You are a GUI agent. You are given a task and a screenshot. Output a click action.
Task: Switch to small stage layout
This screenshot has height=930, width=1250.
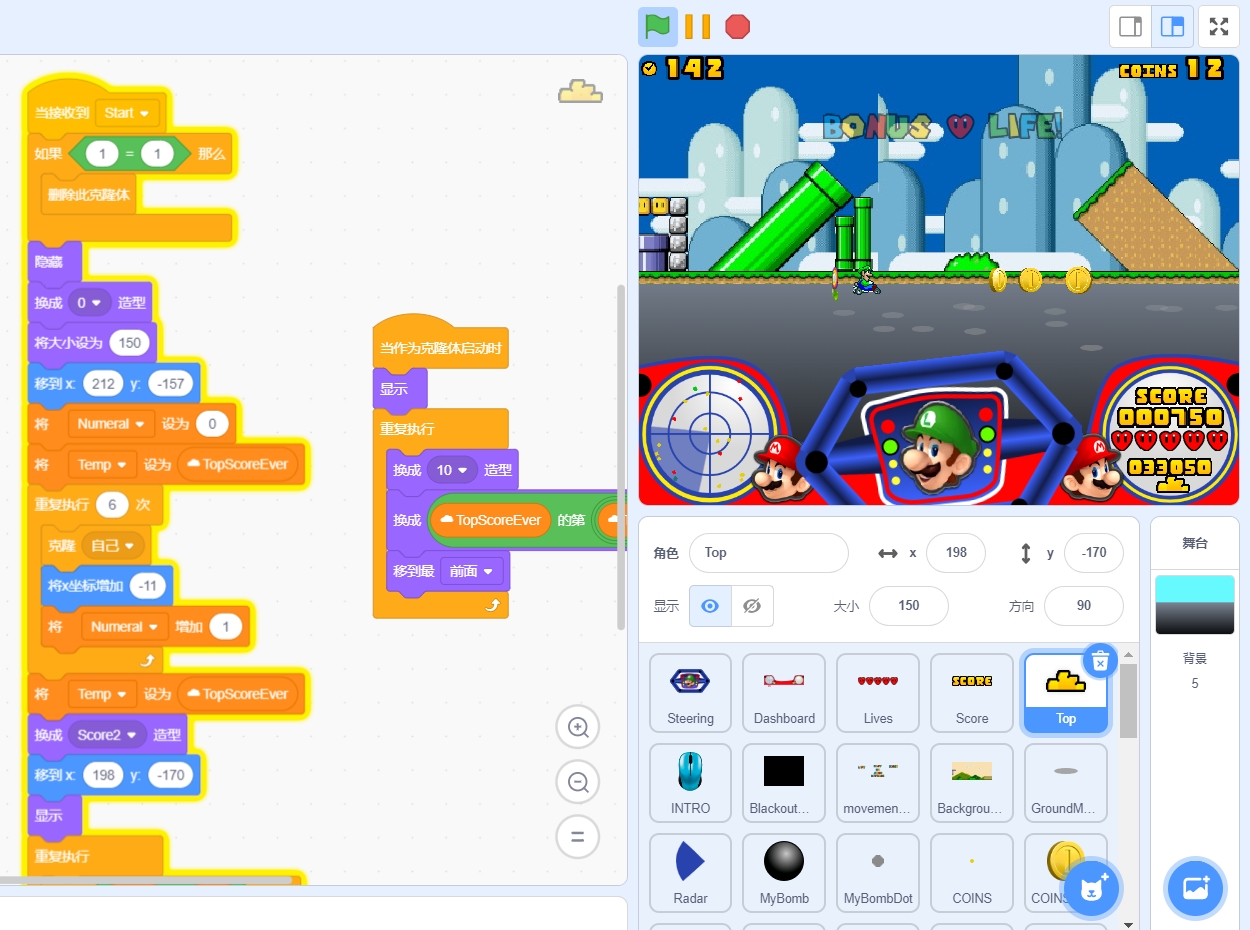(x=1131, y=27)
